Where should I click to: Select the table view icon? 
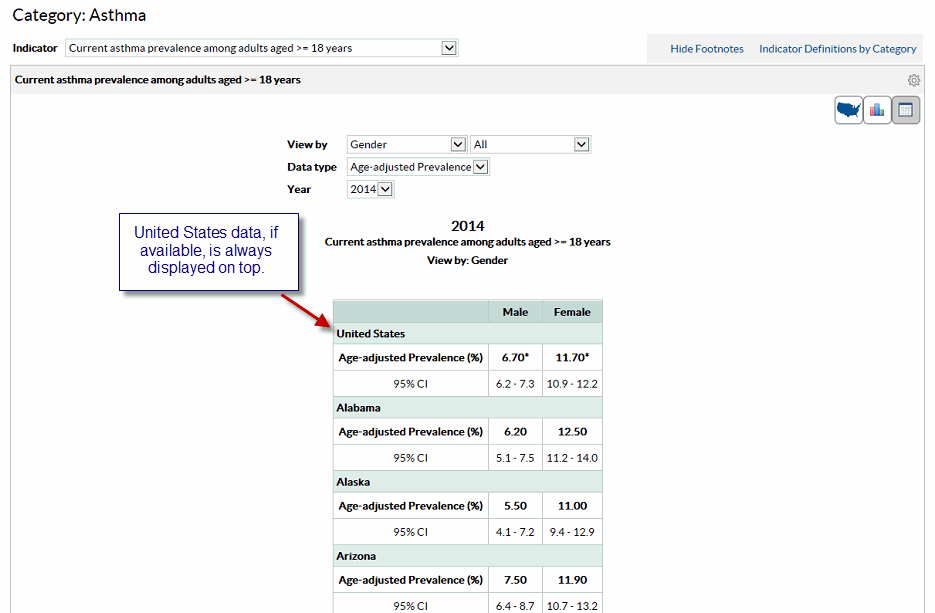(905, 110)
